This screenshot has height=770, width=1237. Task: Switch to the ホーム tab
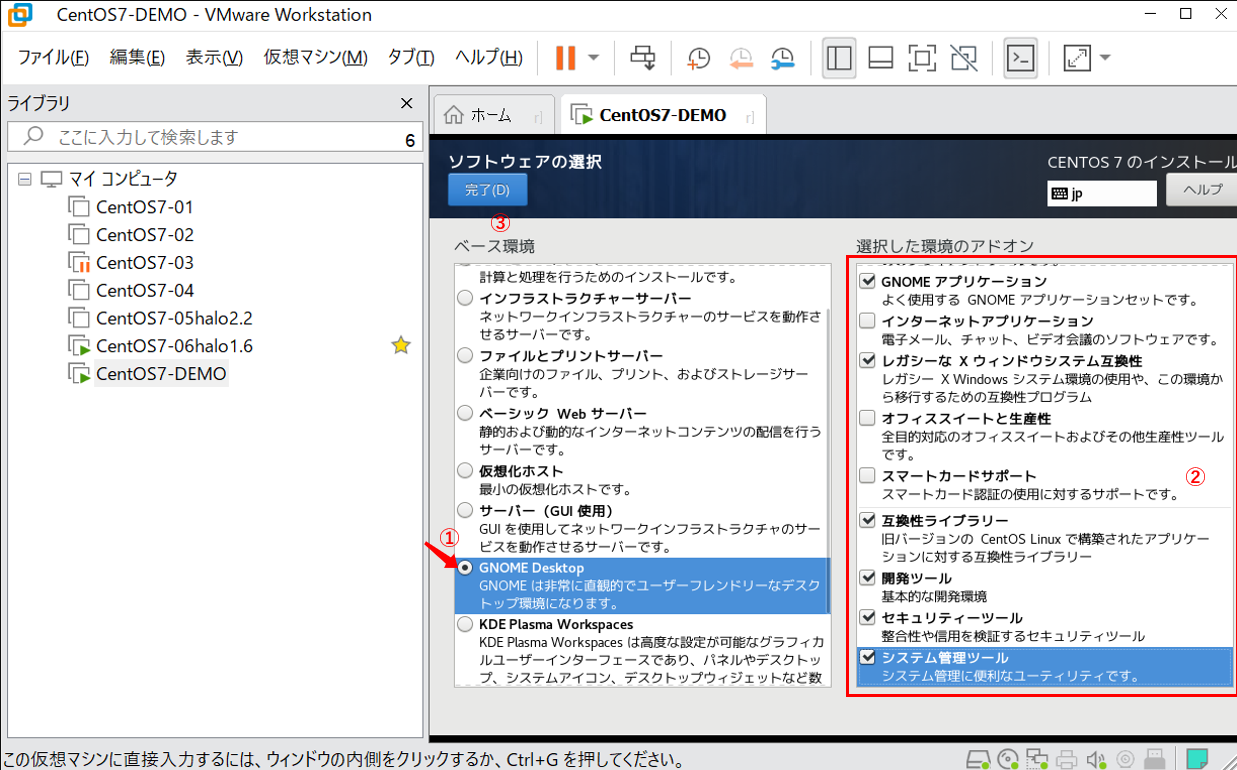coord(493,115)
